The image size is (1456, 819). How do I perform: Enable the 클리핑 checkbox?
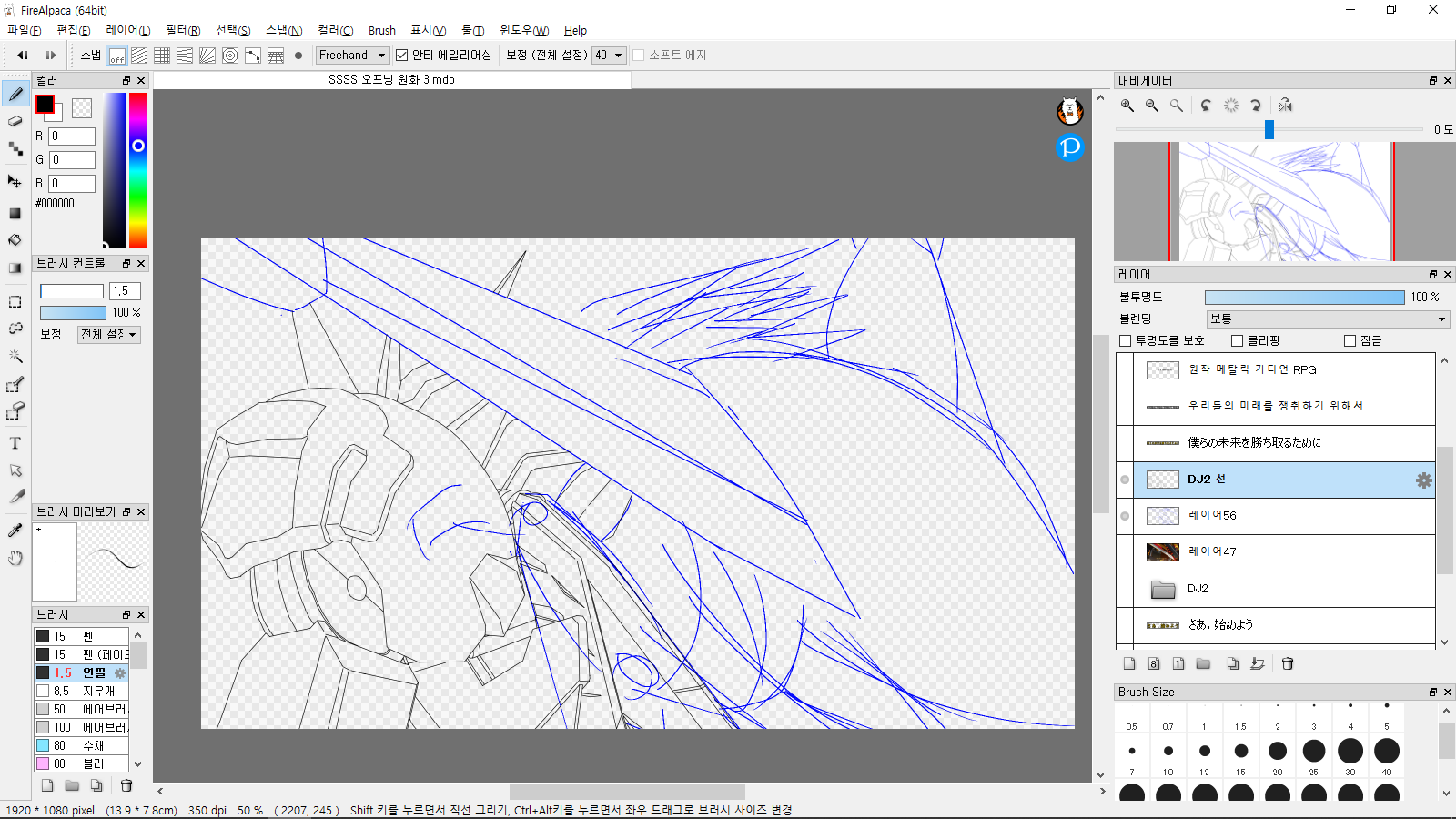tap(1237, 340)
